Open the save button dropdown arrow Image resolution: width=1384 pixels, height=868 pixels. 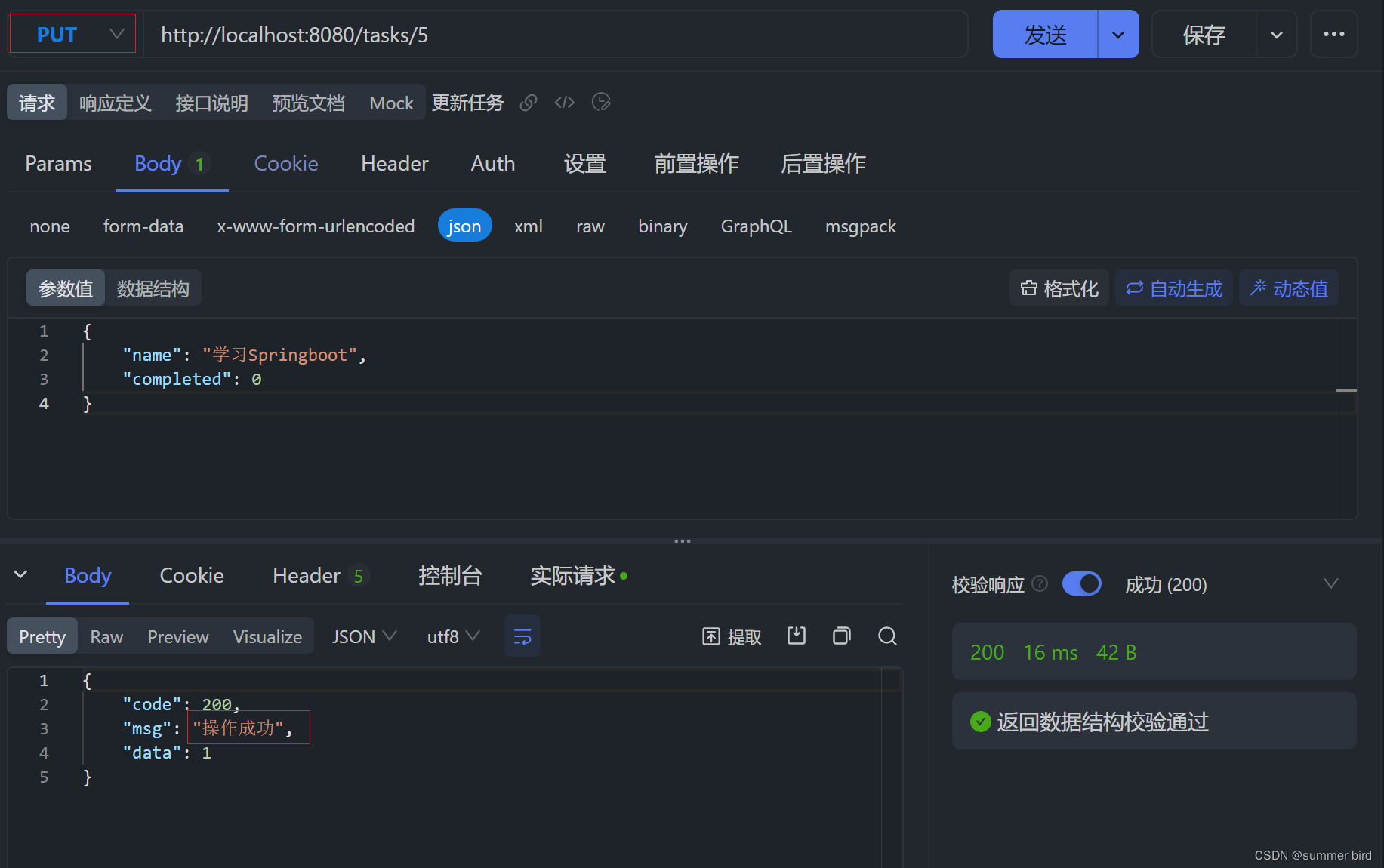click(x=1277, y=35)
